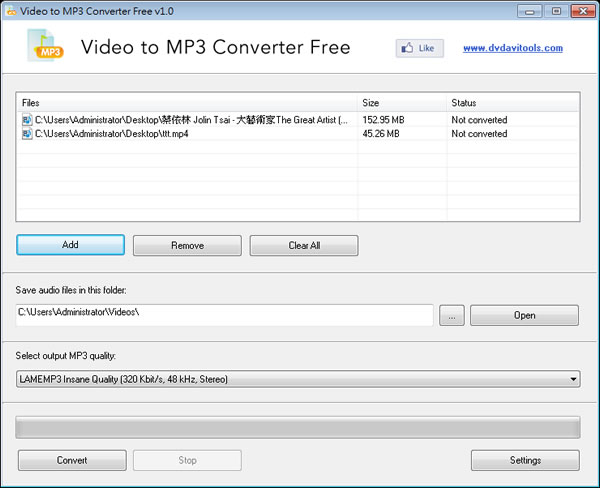Sort the list by the Files column header

point(188,103)
